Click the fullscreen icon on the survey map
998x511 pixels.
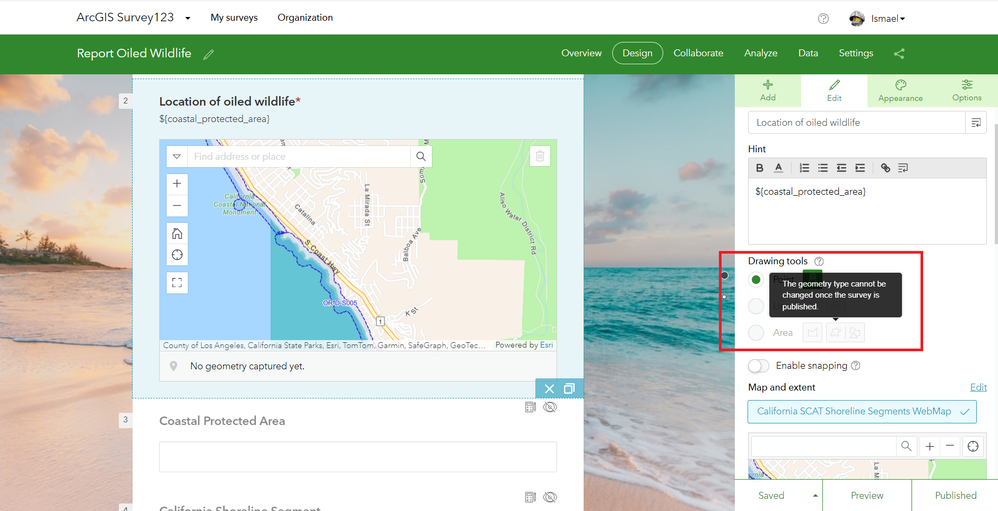(x=177, y=283)
